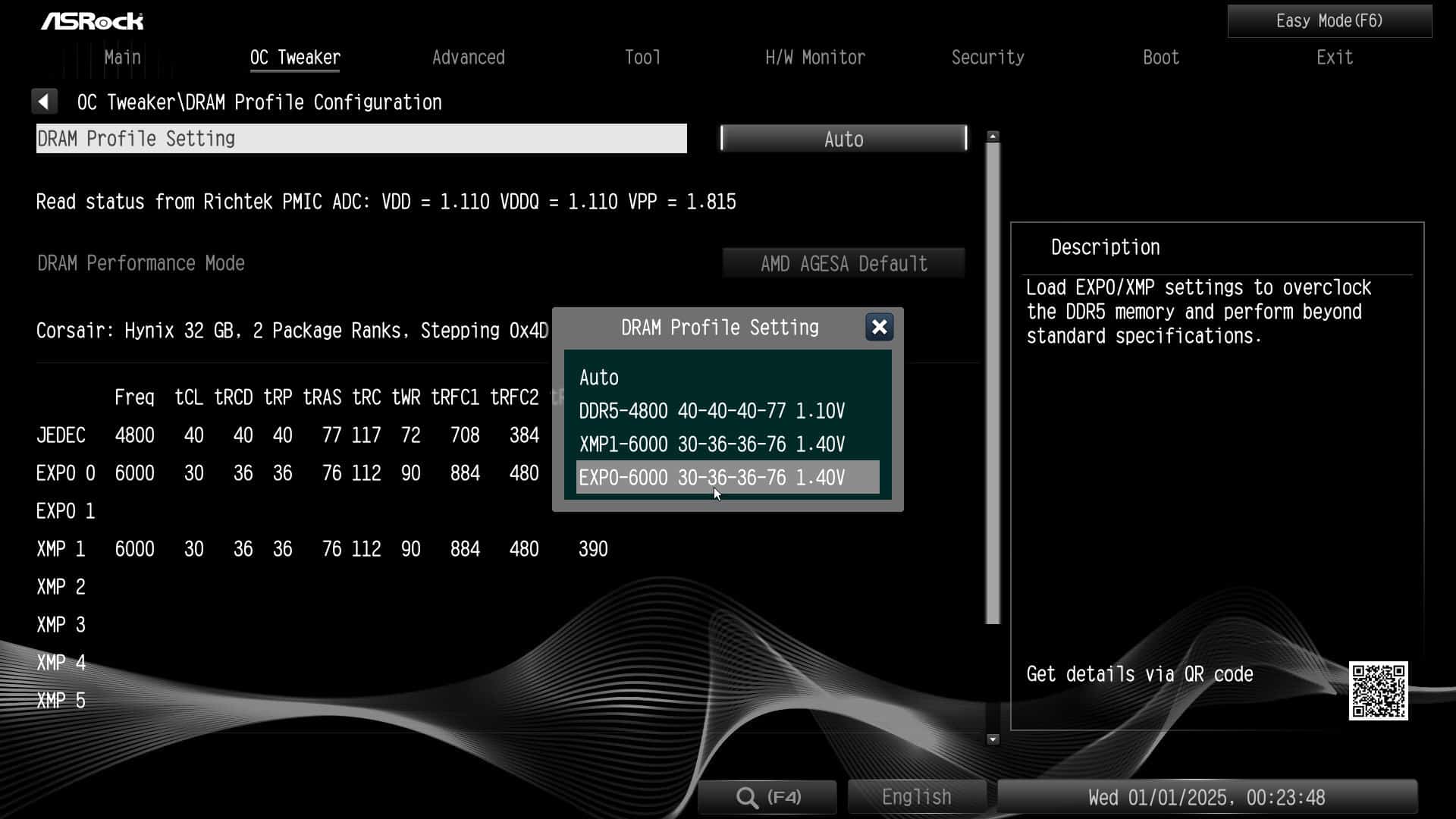Go to the H/W Monitor tab
The width and height of the screenshot is (1456, 819).
click(x=815, y=58)
